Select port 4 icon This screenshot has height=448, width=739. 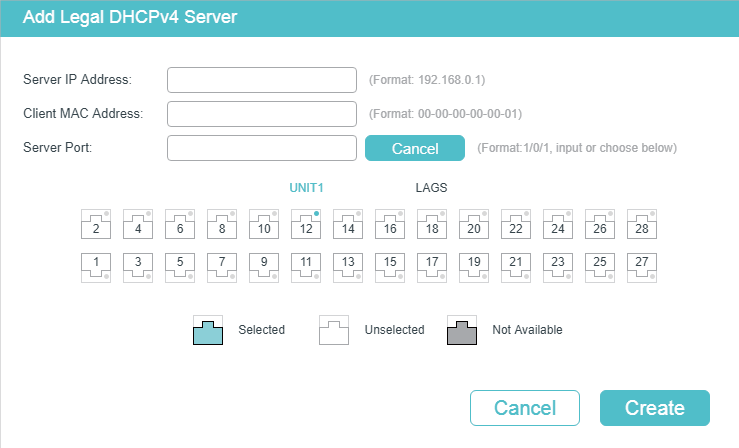coord(138,224)
